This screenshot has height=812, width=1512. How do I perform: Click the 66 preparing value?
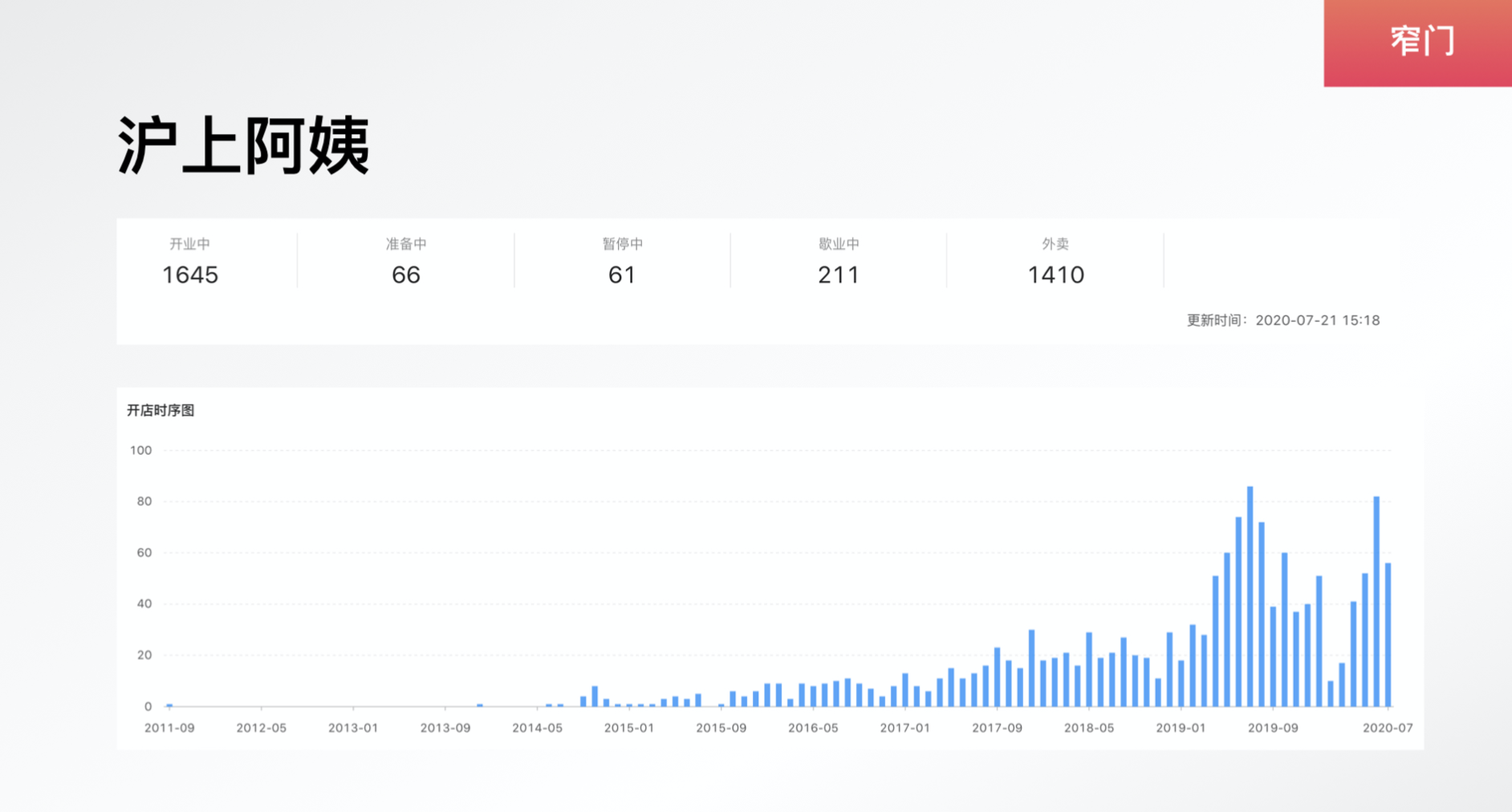(406, 275)
